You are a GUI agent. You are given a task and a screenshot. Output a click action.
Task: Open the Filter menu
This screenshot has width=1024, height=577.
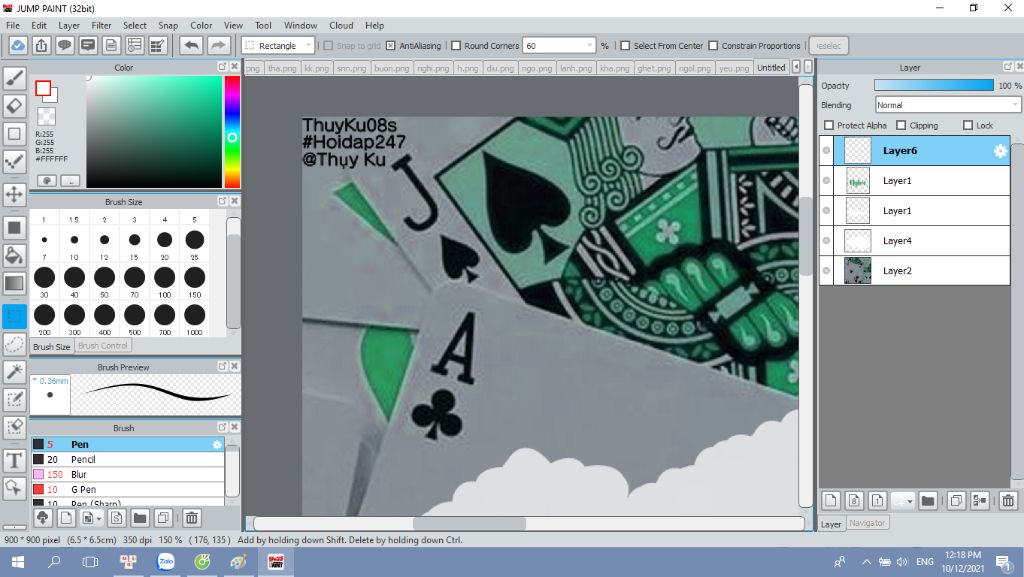[101, 25]
